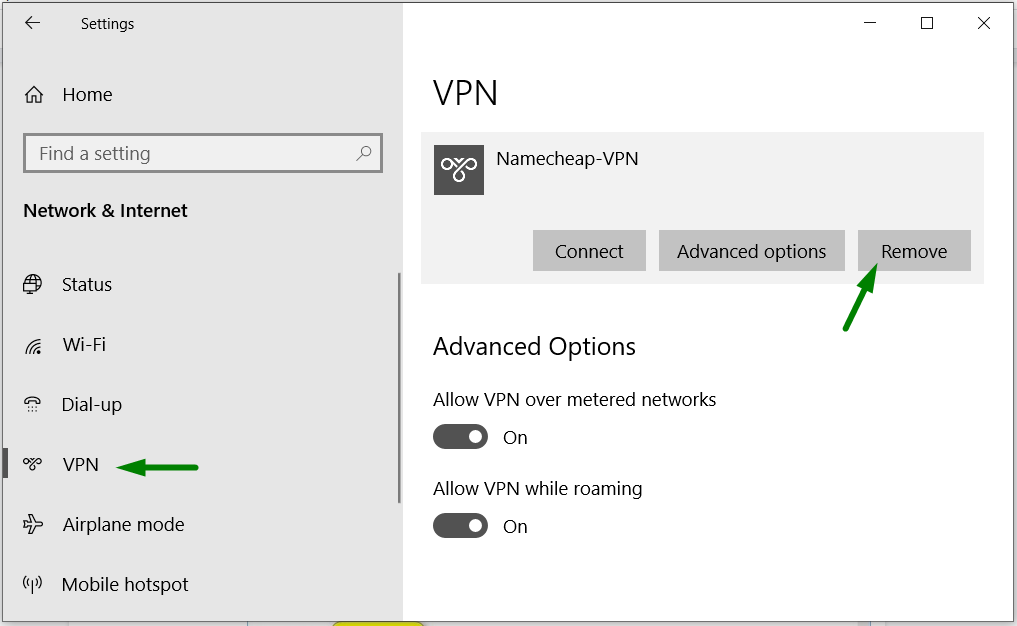
Task: Open the Dial-up settings page
Action: click(91, 405)
